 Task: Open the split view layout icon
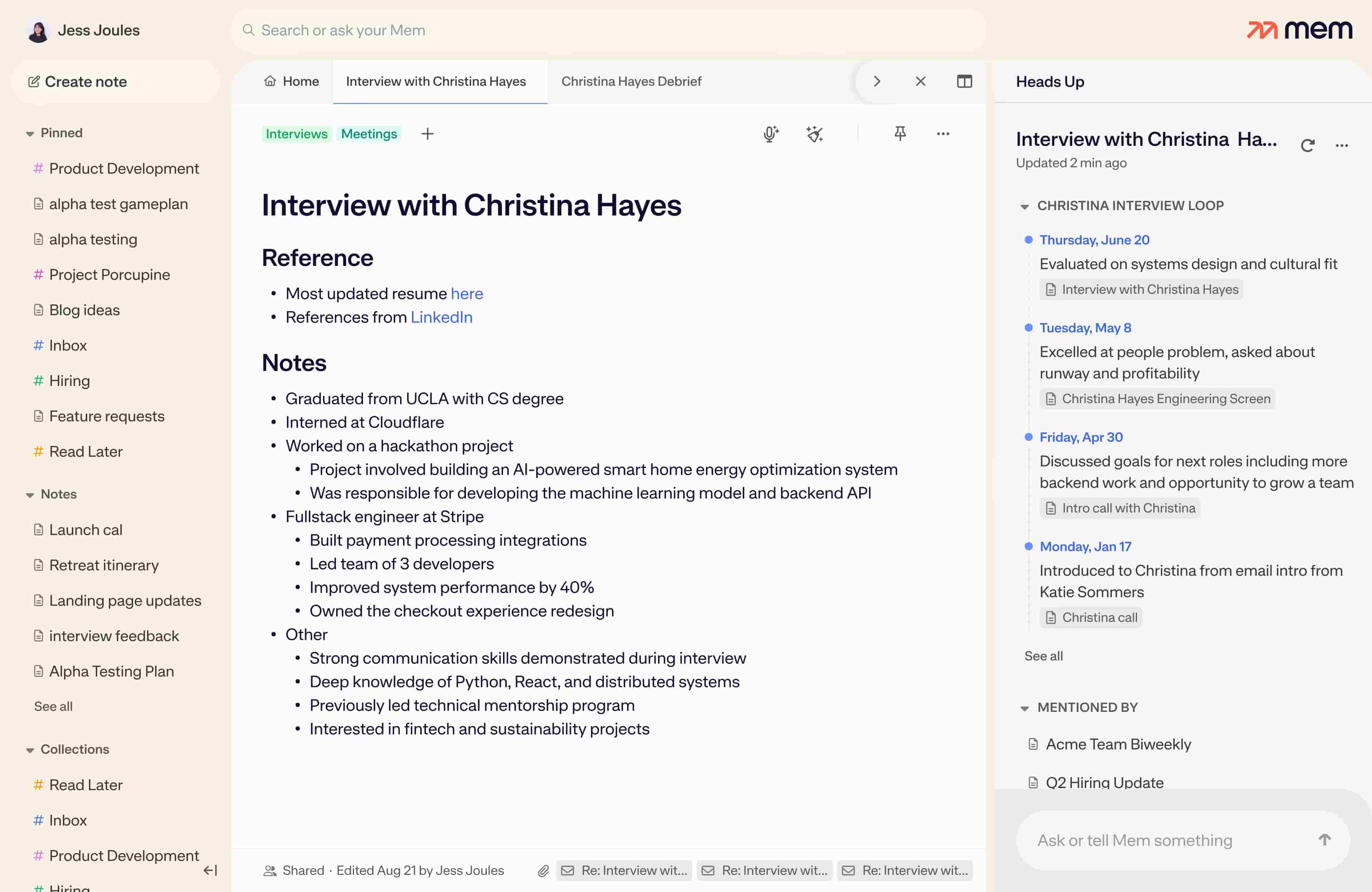pyautogui.click(x=964, y=81)
